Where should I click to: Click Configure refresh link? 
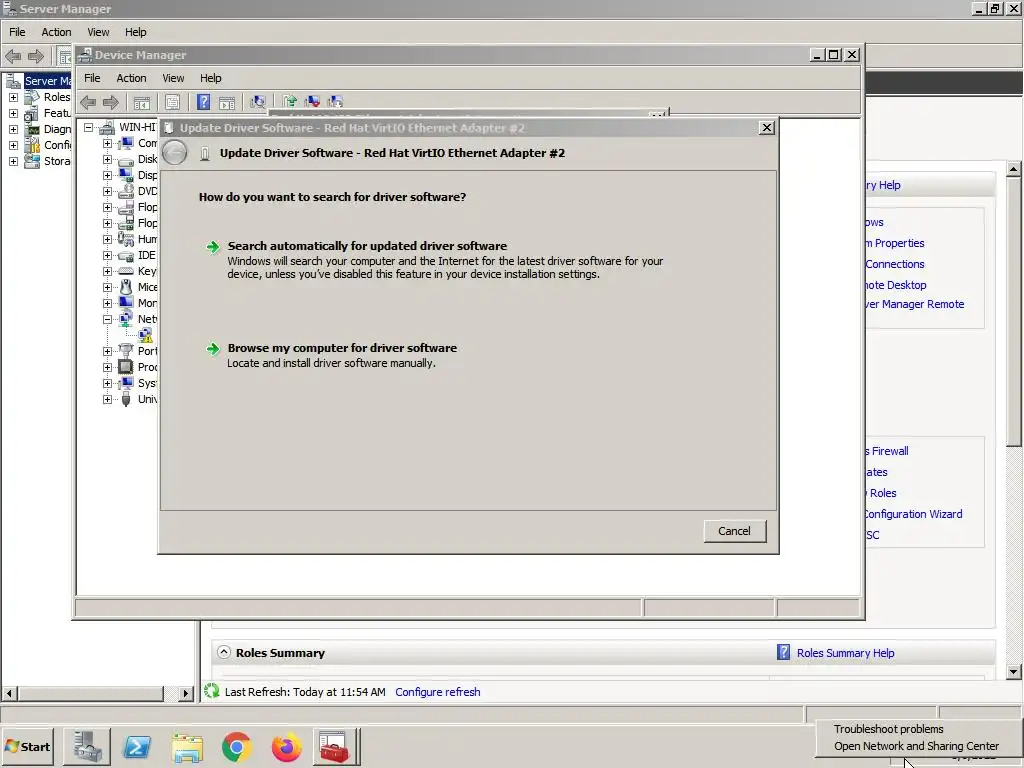tap(438, 692)
